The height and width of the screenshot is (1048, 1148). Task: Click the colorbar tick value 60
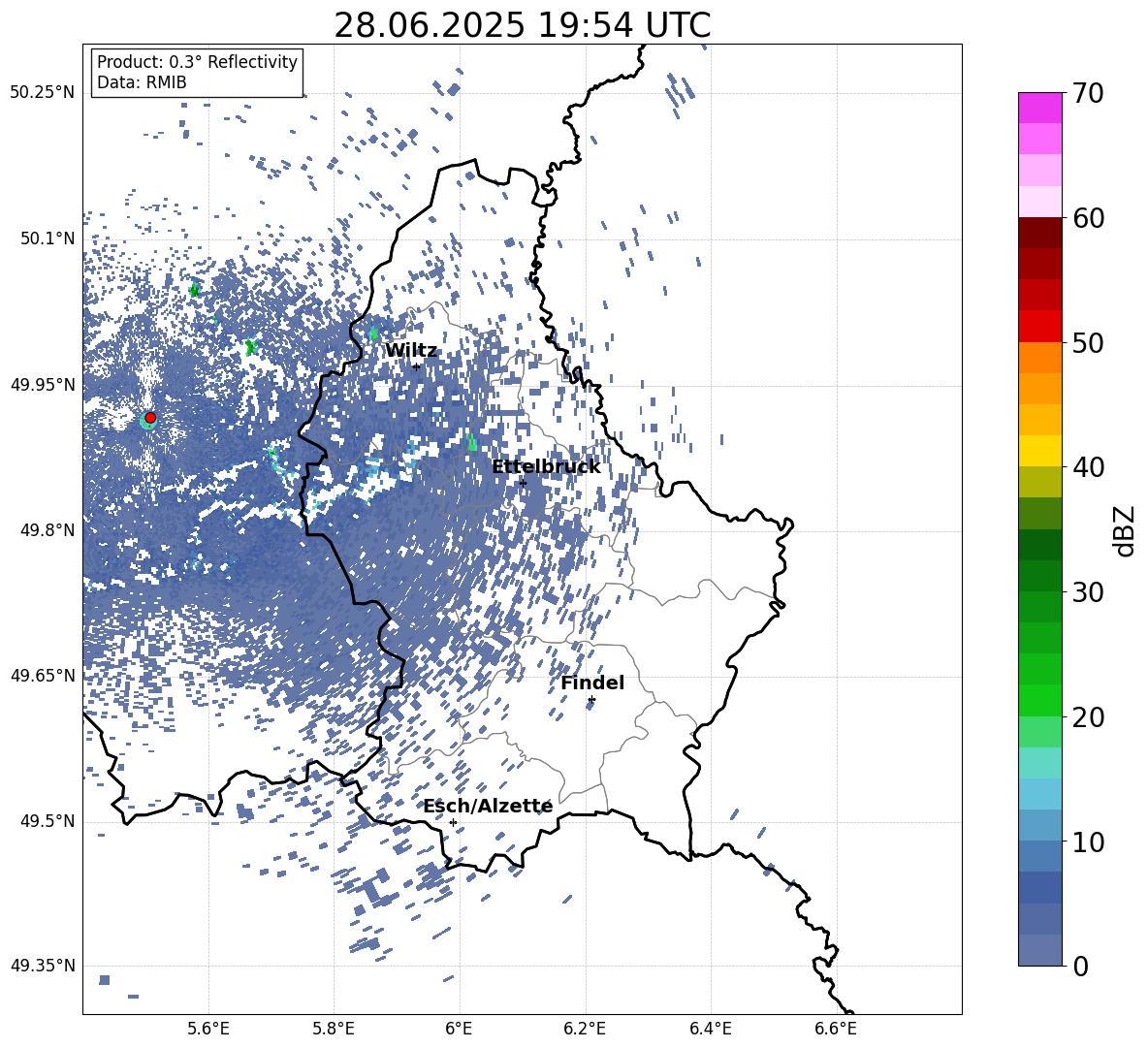tap(1088, 218)
